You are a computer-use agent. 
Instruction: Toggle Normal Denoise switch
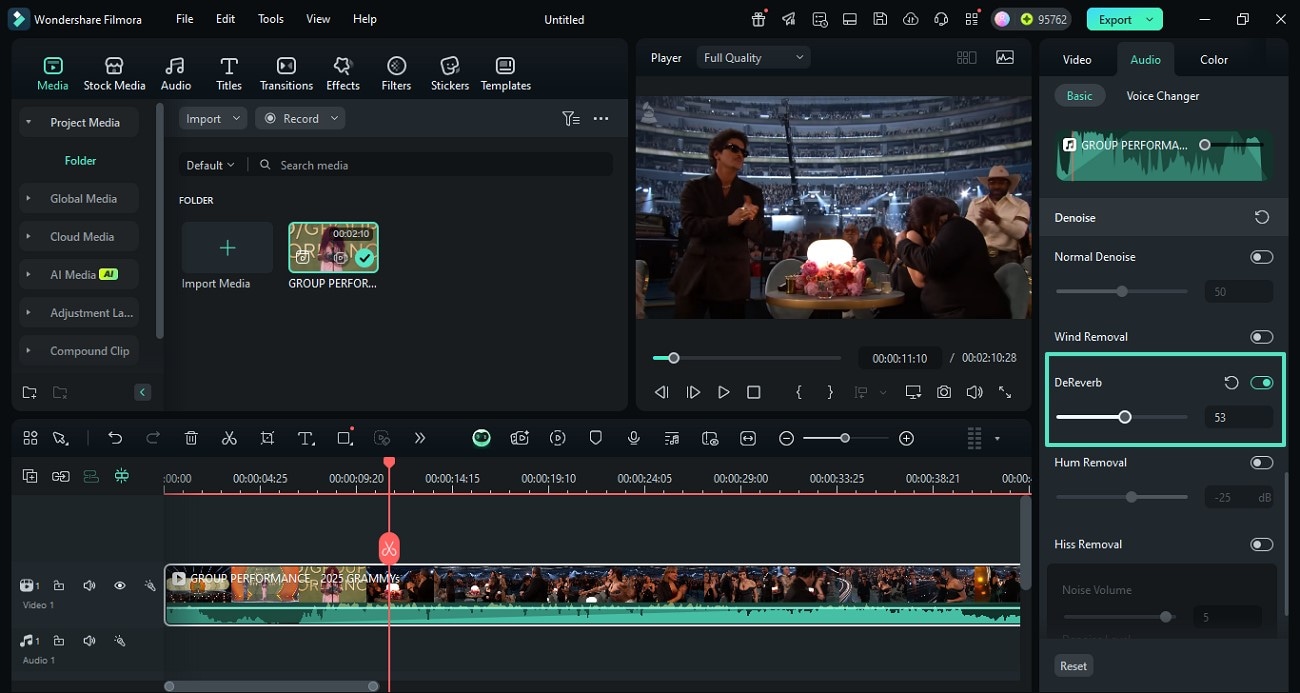(x=1261, y=257)
